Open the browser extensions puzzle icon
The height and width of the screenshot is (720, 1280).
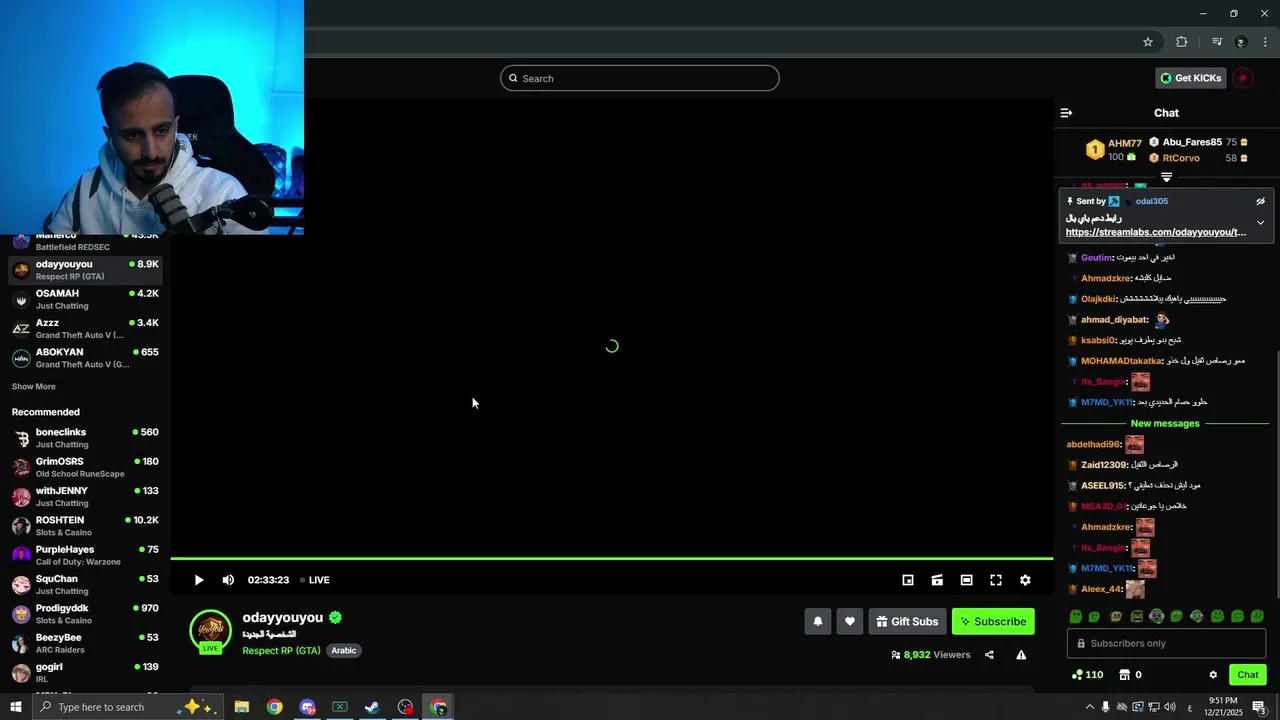1181,42
